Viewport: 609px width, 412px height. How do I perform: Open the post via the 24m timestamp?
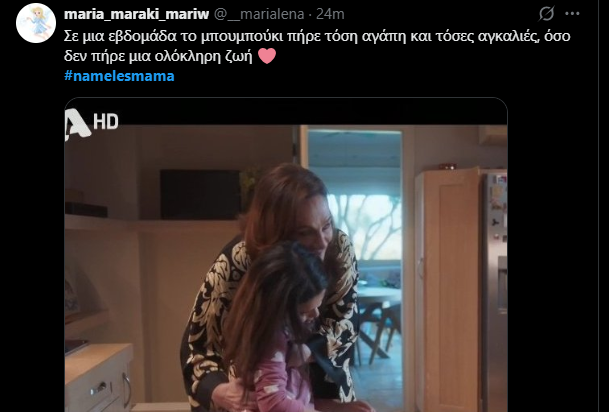tap(330, 14)
